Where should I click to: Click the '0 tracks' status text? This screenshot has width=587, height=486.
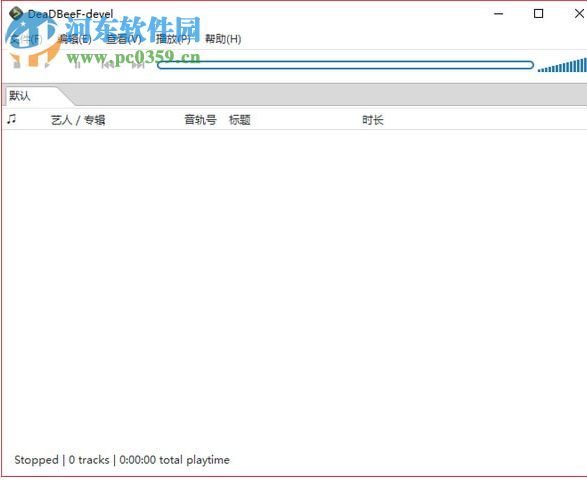click(x=89, y=460)
